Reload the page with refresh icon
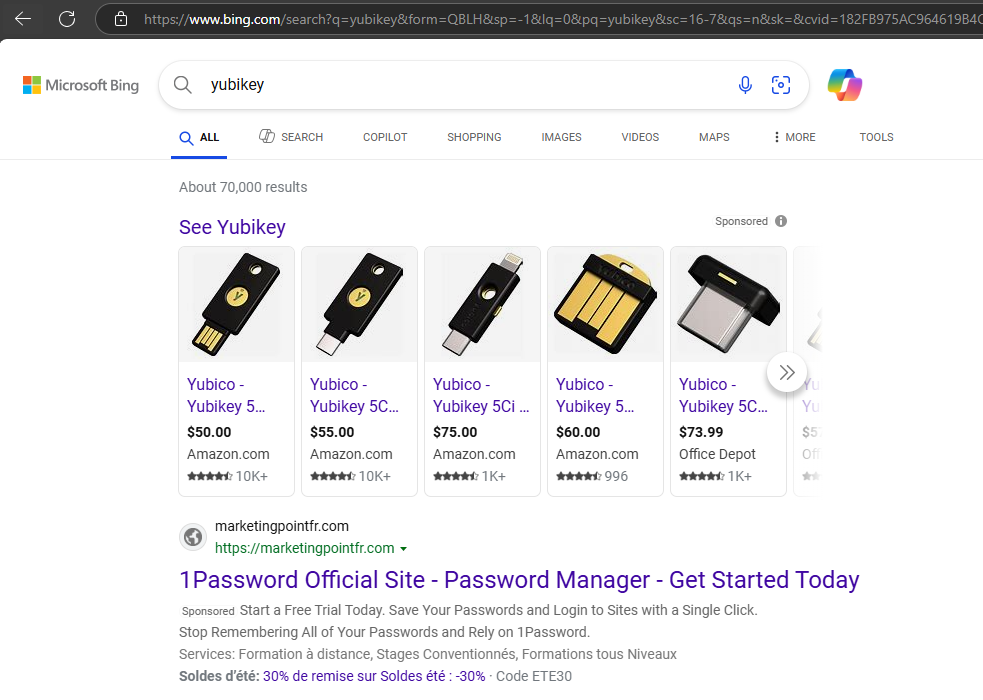 tap(67, 18)
